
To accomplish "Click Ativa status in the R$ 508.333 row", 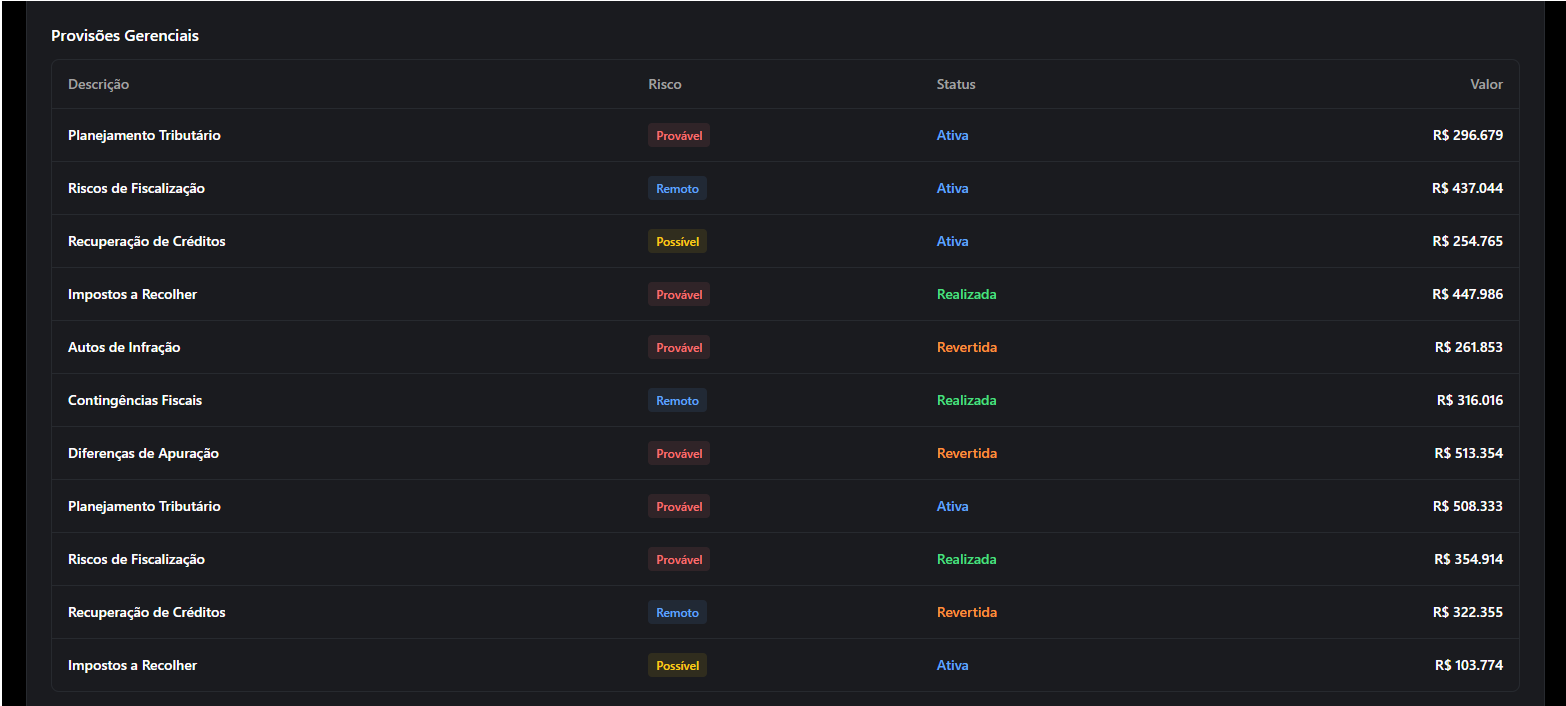I will point(952,507).
